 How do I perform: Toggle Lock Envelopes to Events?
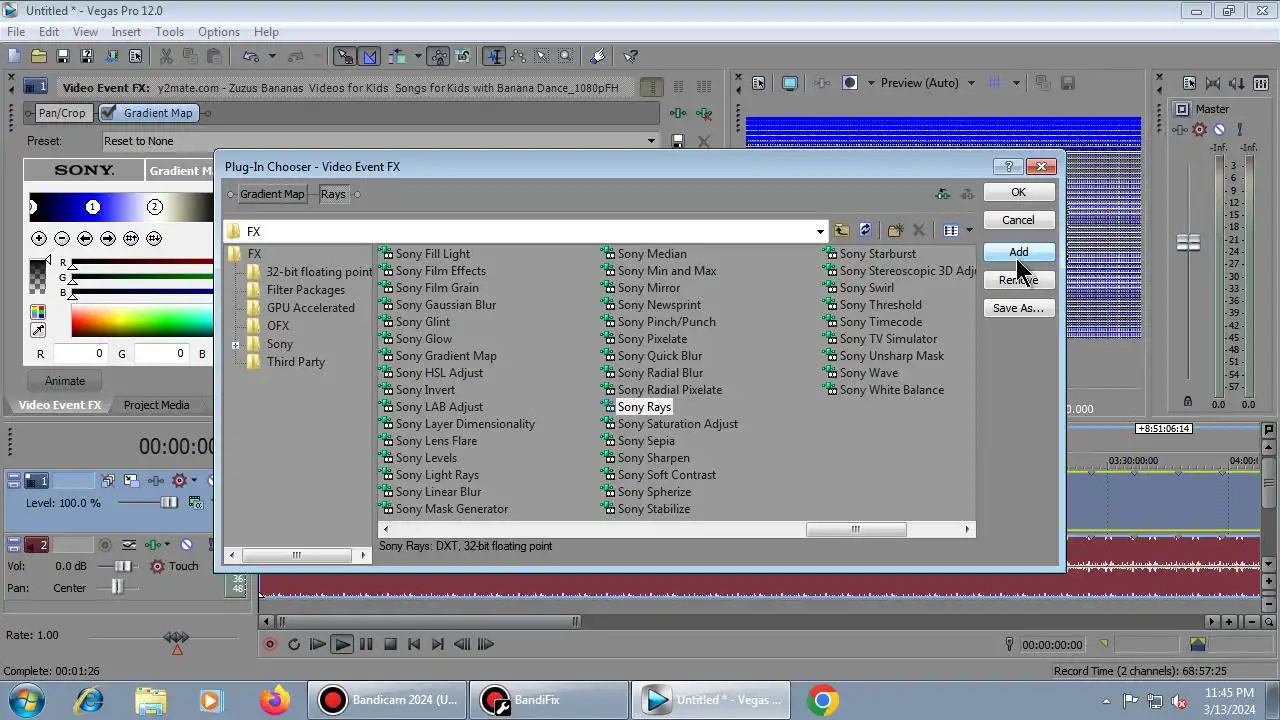tap(439, 57)
